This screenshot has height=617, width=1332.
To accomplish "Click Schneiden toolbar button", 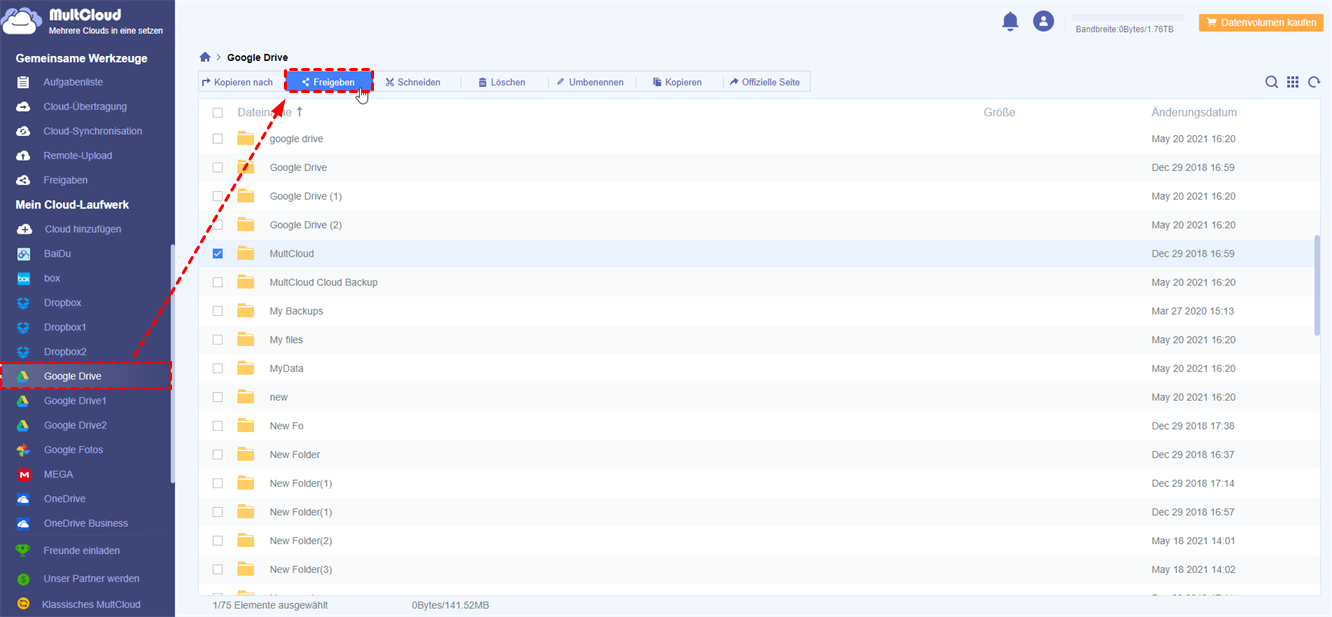I will click(413, 82).
